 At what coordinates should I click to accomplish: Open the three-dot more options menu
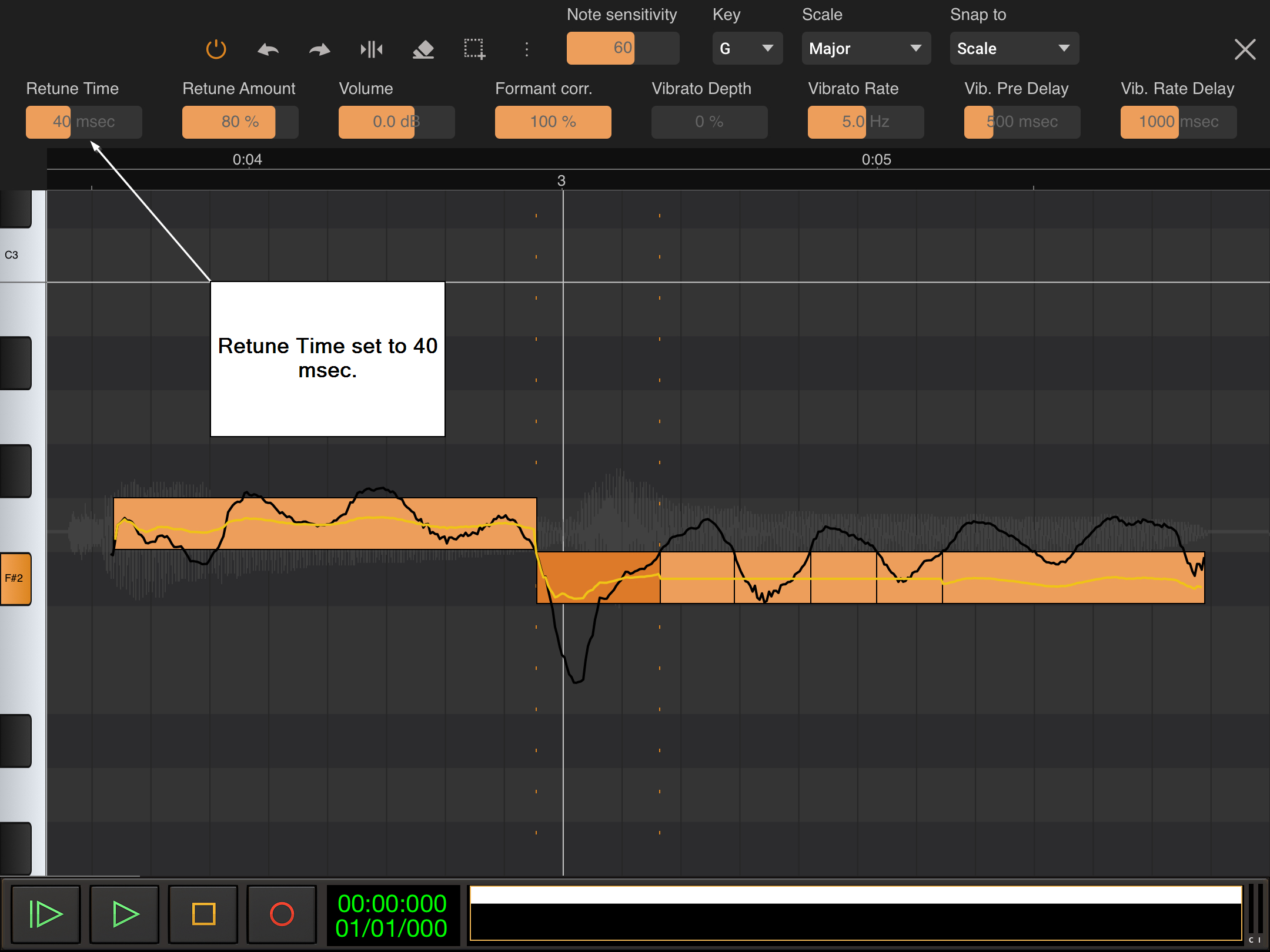pyautogui.click(x=526, y=49)
